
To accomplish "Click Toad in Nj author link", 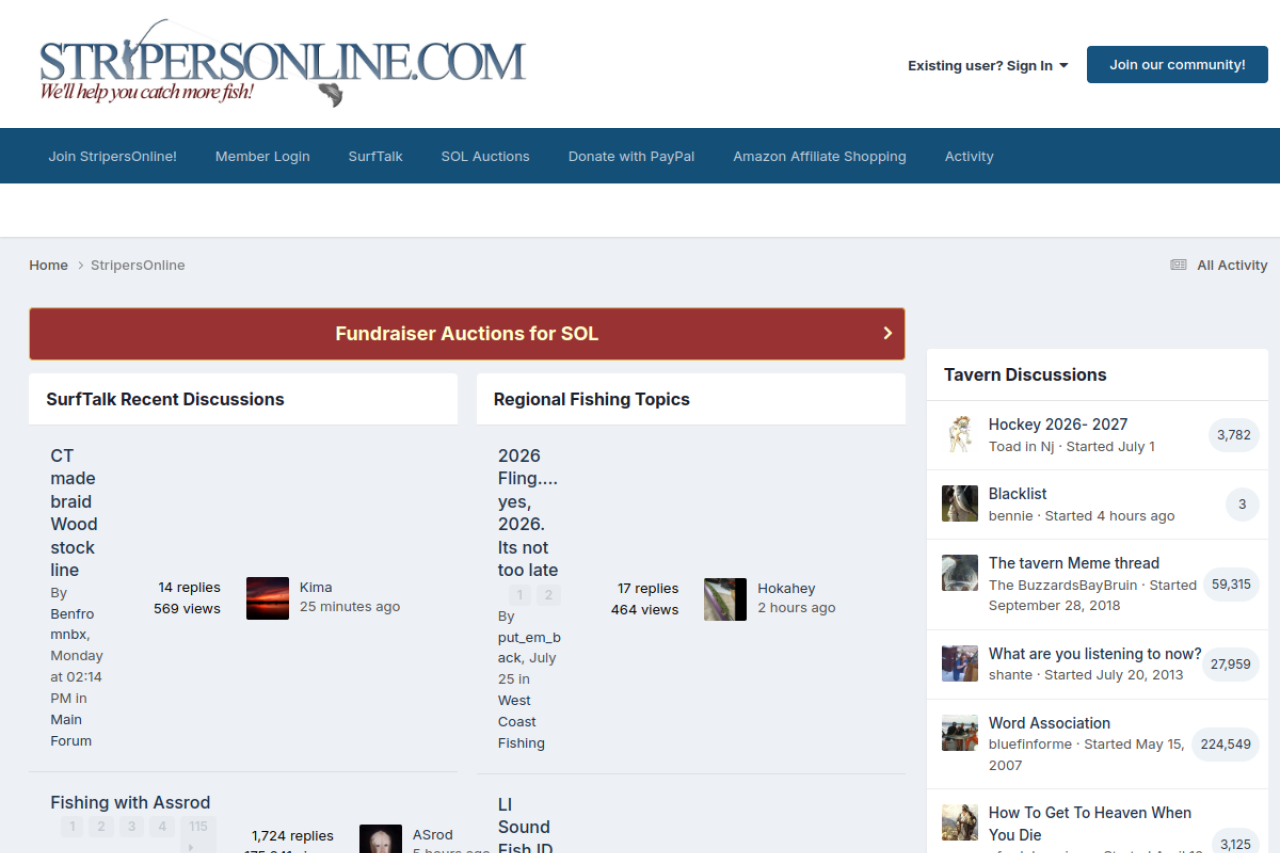I will (1021, 447).
